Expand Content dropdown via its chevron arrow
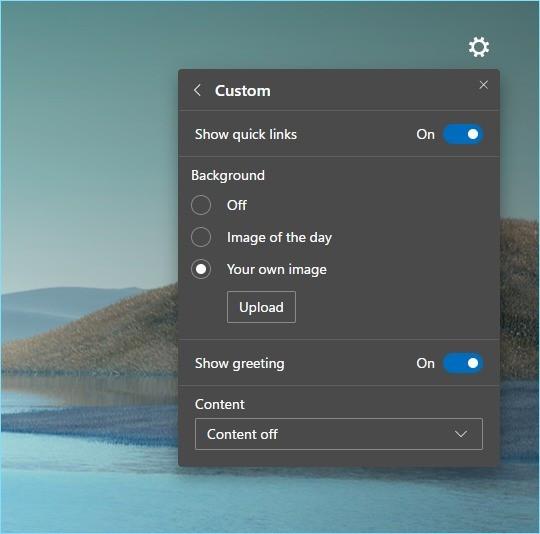This screenshot has height=534, width=540. [x=461, y=434]
